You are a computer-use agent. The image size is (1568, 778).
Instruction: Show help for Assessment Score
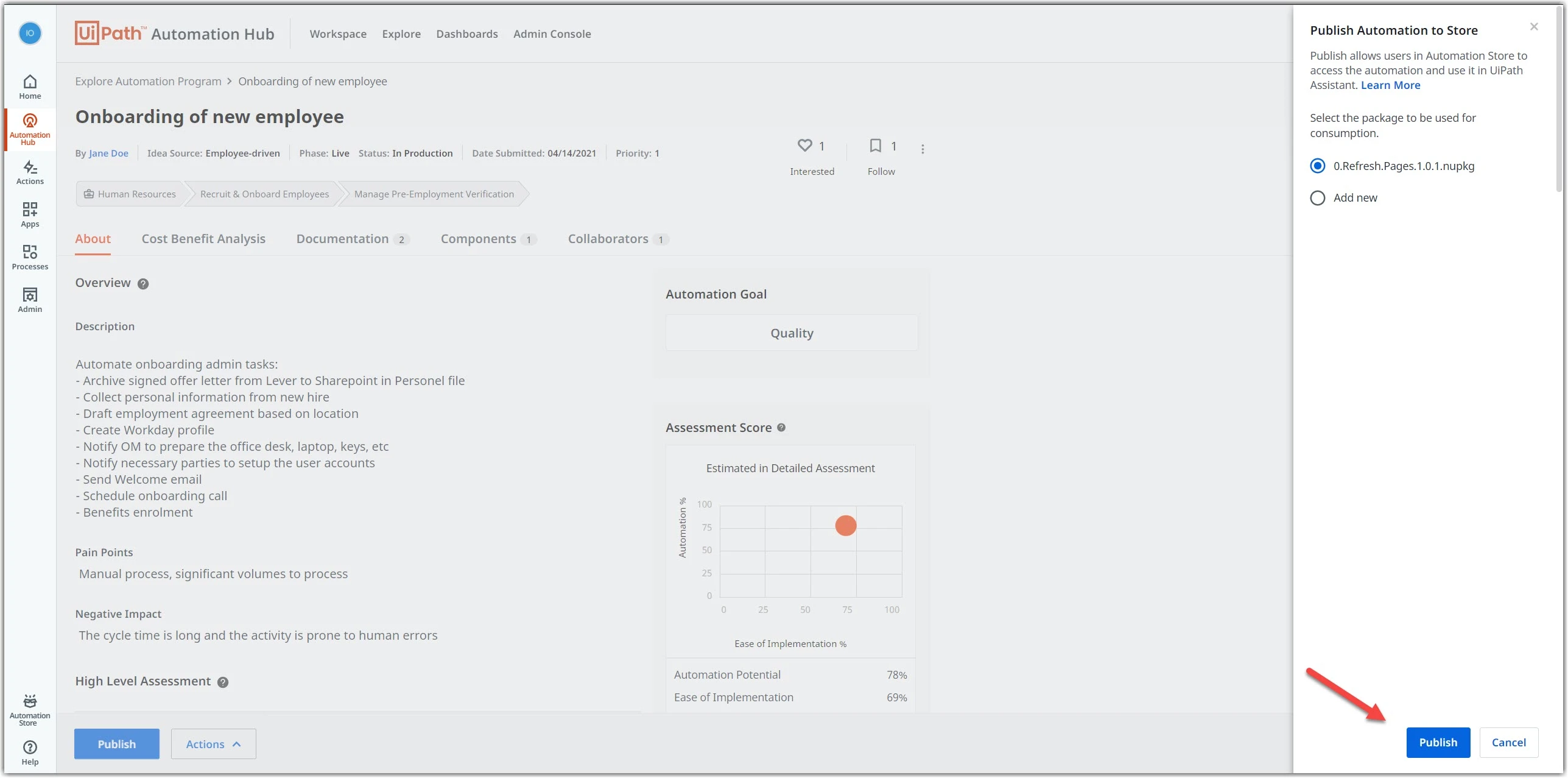click(x=781, y=428)
